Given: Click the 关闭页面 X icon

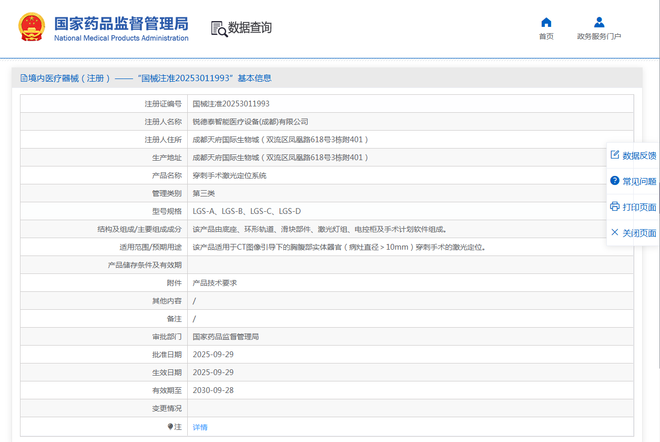Looking at the screenshot, I should [x=614, y=233].
